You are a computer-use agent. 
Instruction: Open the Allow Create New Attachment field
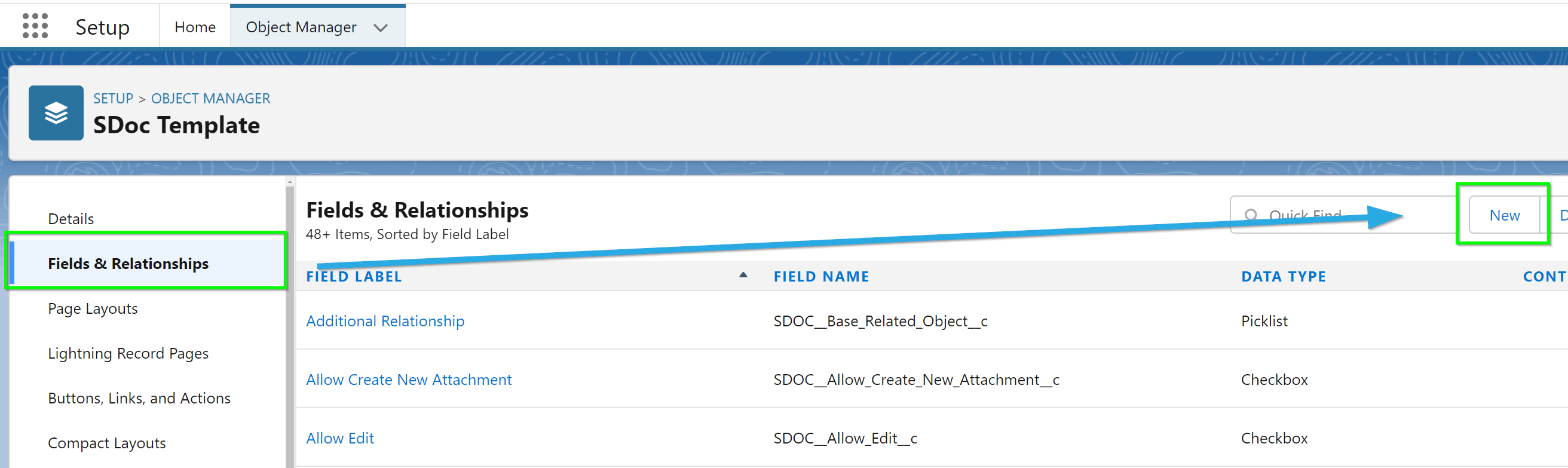coord(409,379)
